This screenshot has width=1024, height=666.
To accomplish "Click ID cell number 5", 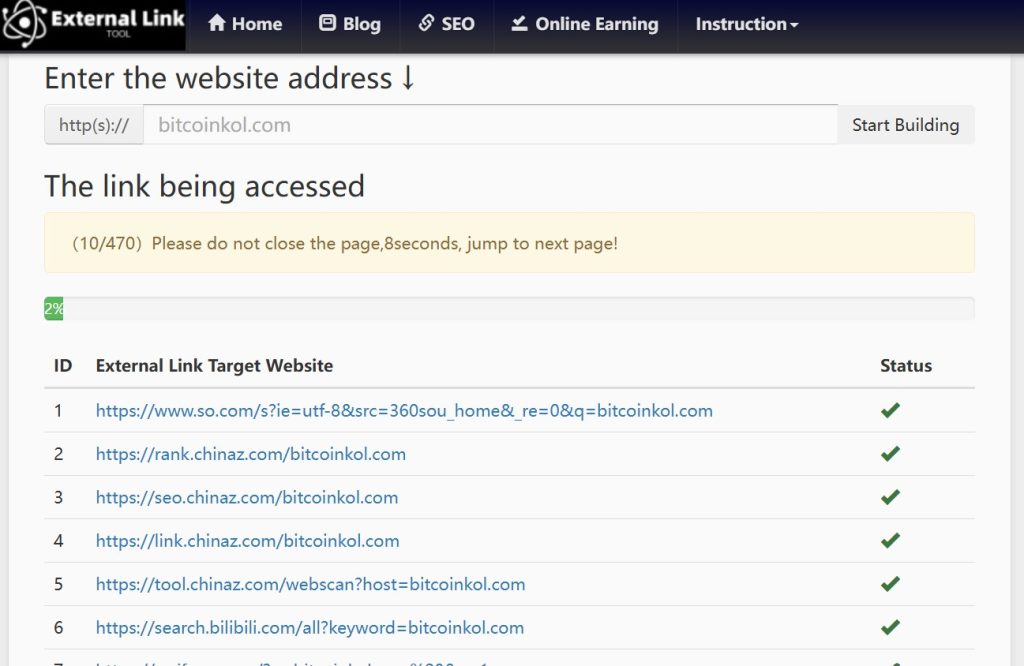I will click(x=58, y=584).
